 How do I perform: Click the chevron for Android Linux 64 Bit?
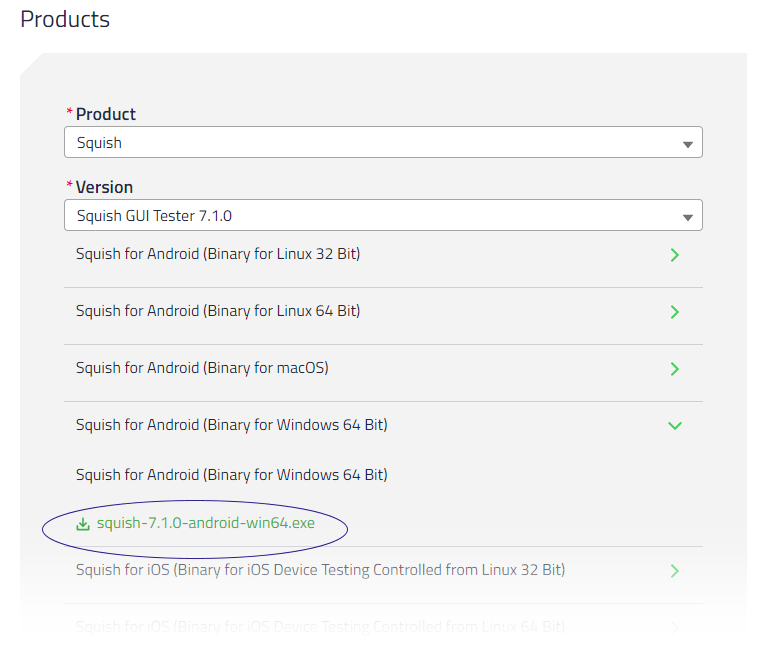(675, 312)
